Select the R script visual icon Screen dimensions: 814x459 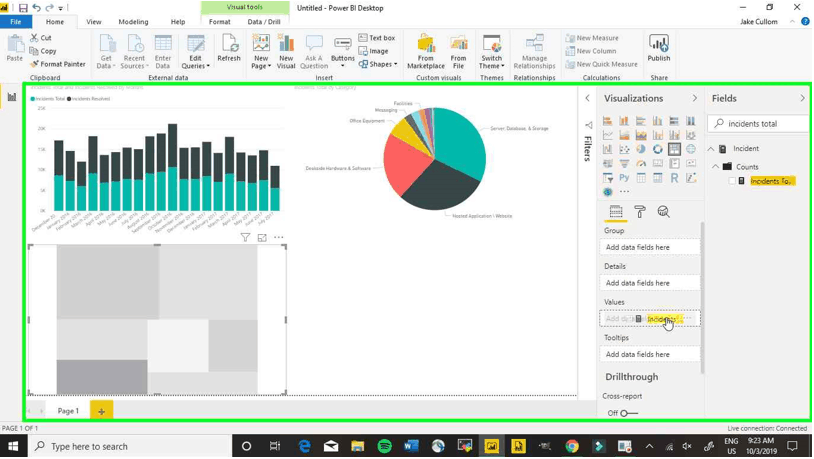674,178
